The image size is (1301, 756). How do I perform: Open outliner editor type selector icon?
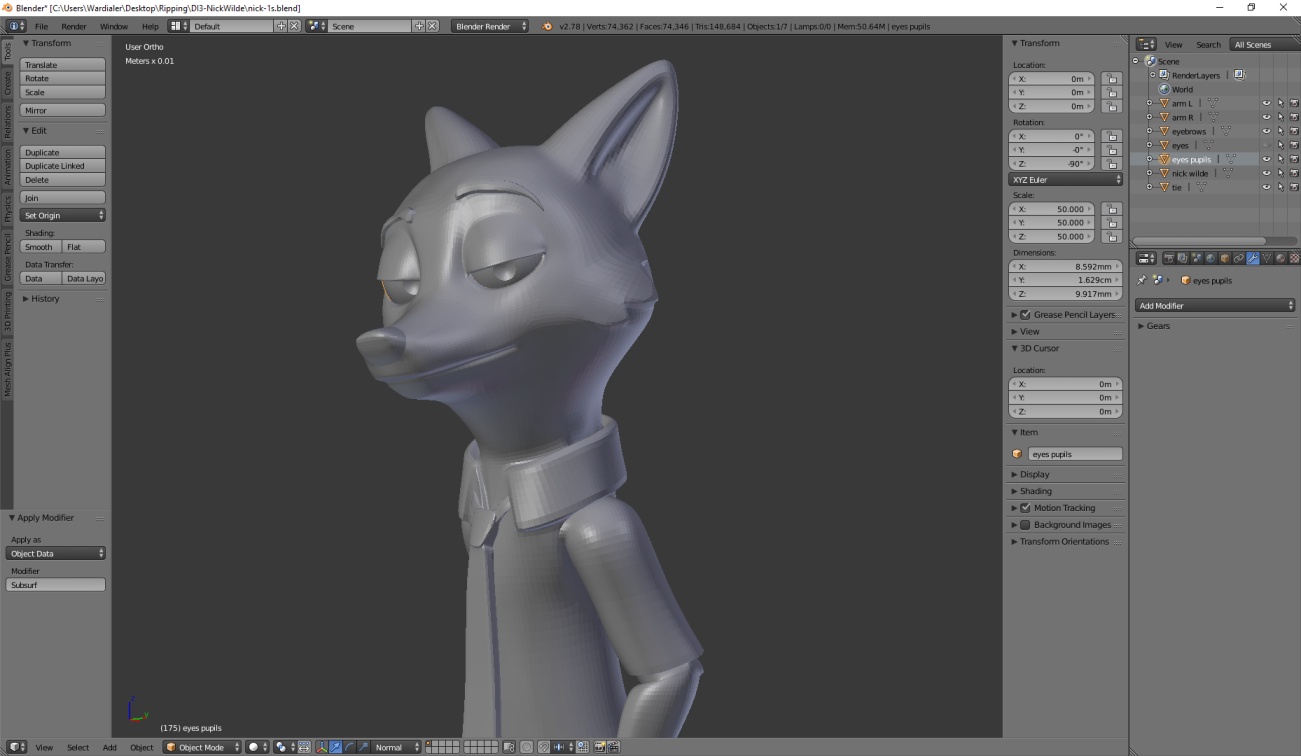[x=1147, y=44]
